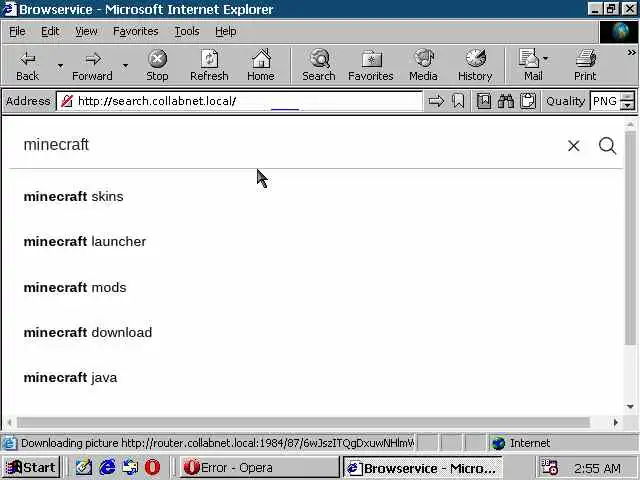Submit search with magnifying glass icon
Image resolution: width=640 pixels, height=480 pixels.
coord(607,145)
